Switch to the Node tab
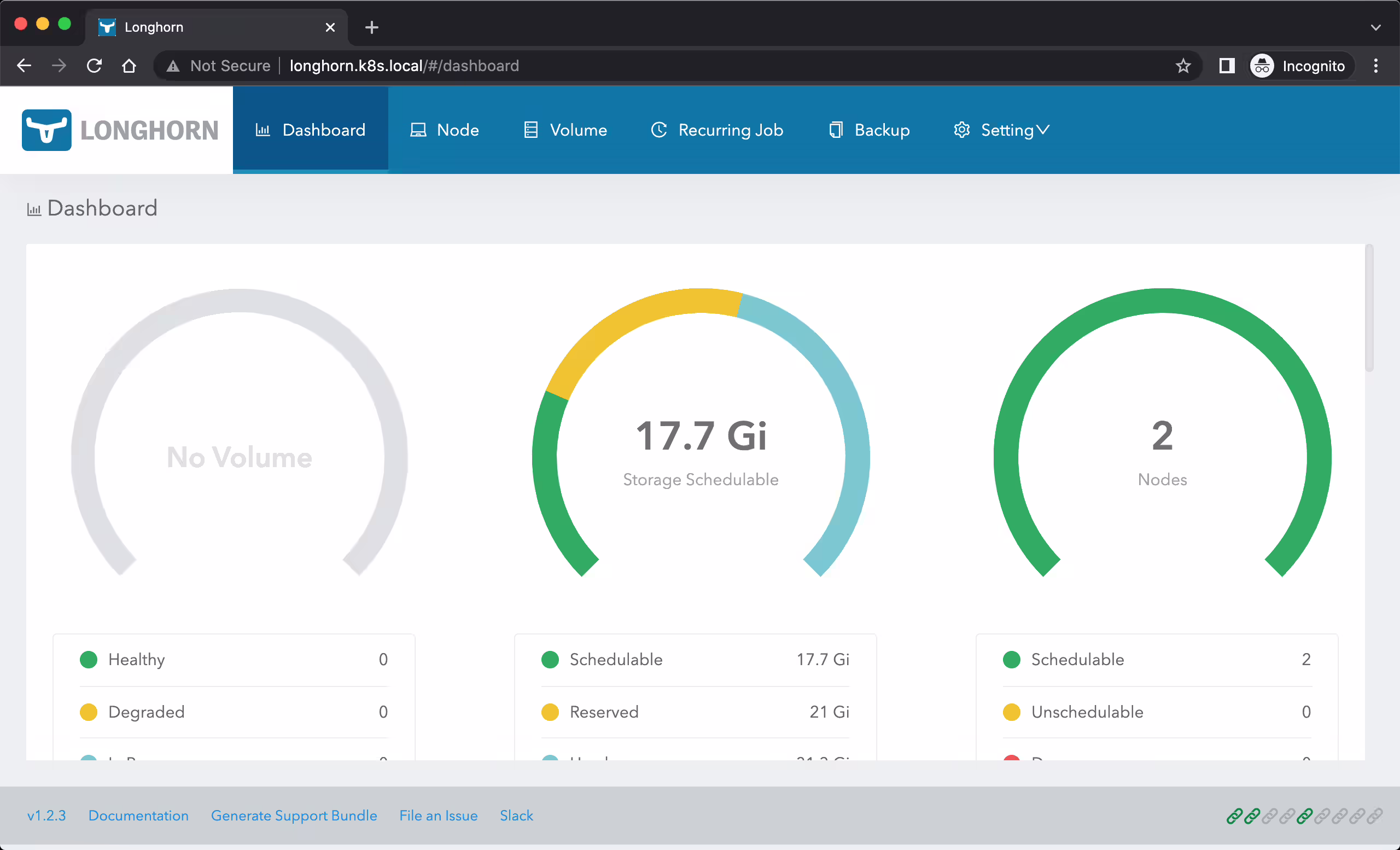Image resolution: width=1400 pixels, height=850 pixels. (x=445, y=130)
